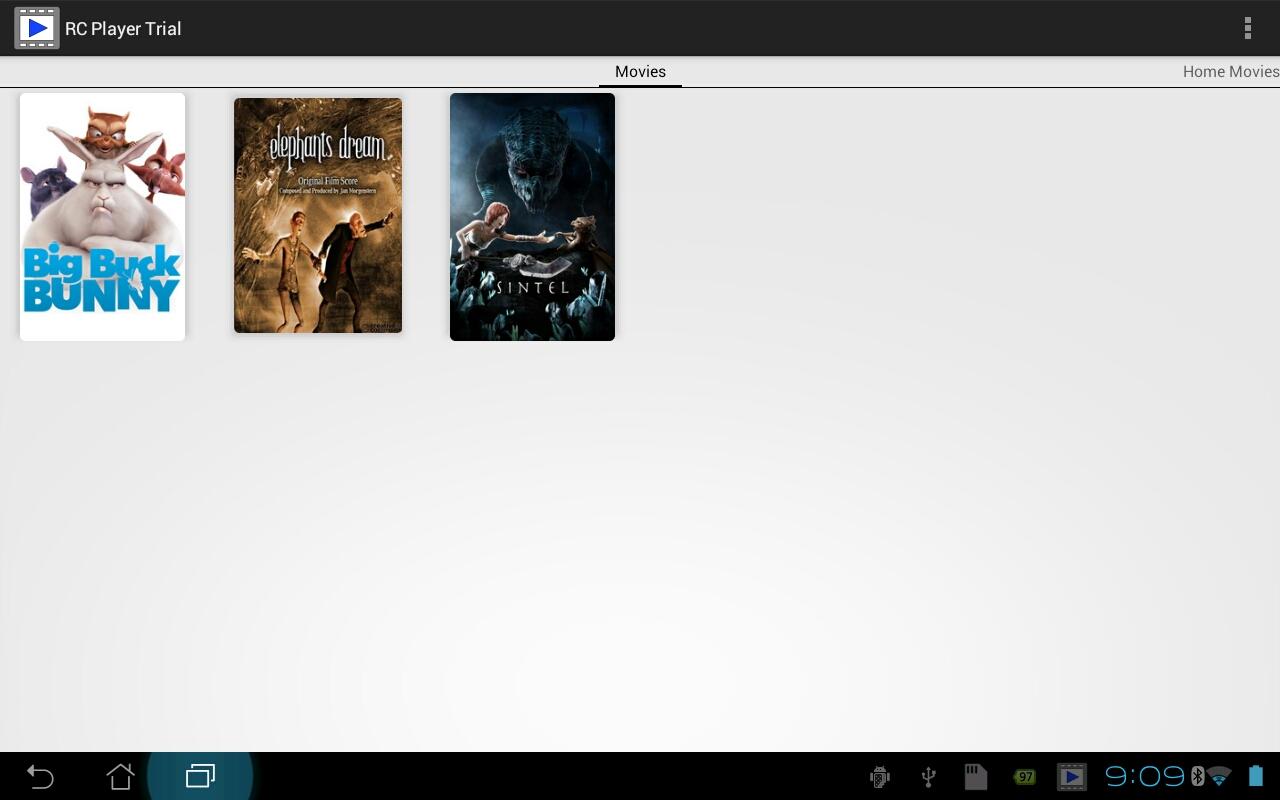Tap the battery level status icon
Viewport: 1280px width, 800px height.
pyautogui.click(x=1256, y=776)
